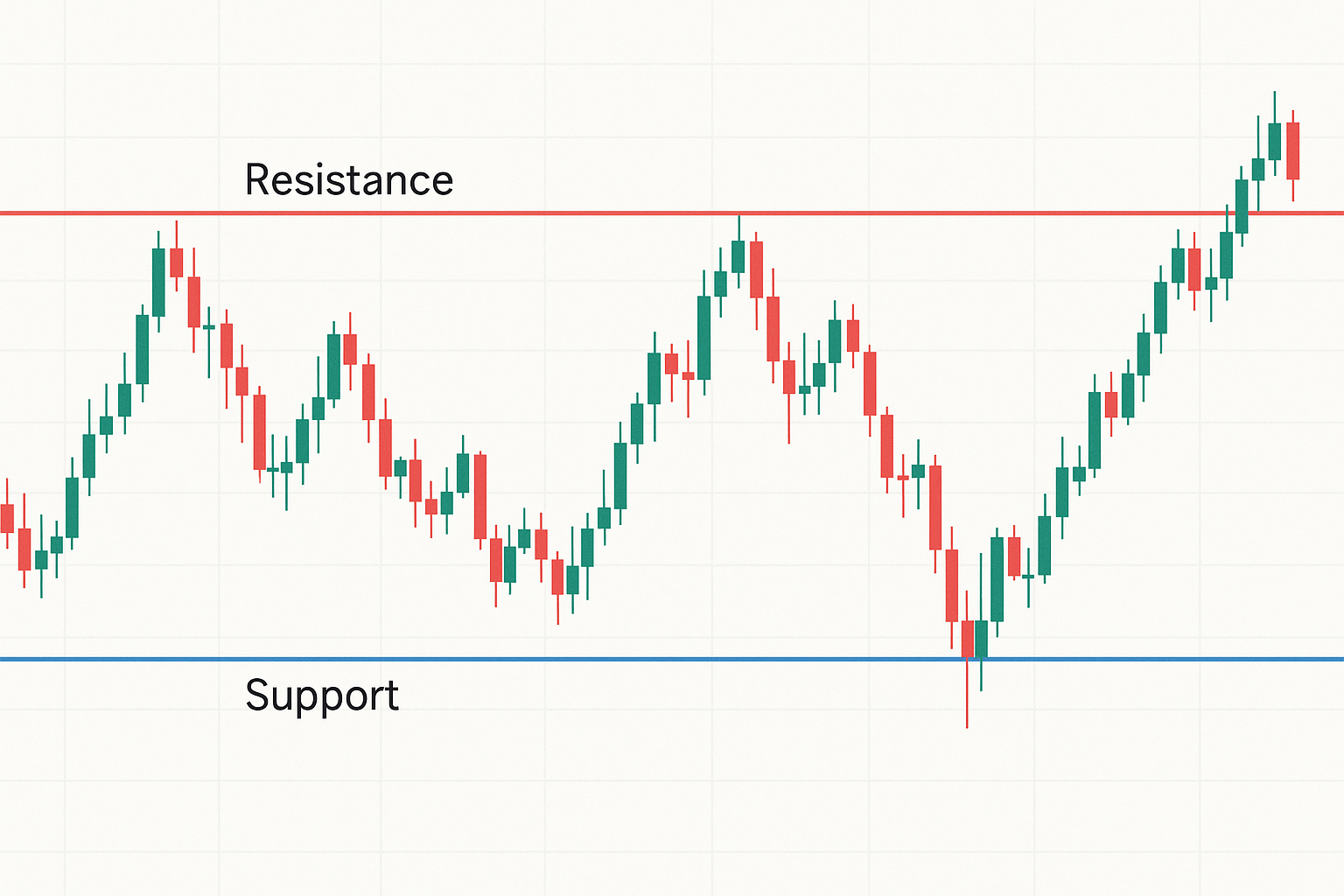Select the first tall green candle after the support bounce
1344x896 pixels.
[997, 579]
